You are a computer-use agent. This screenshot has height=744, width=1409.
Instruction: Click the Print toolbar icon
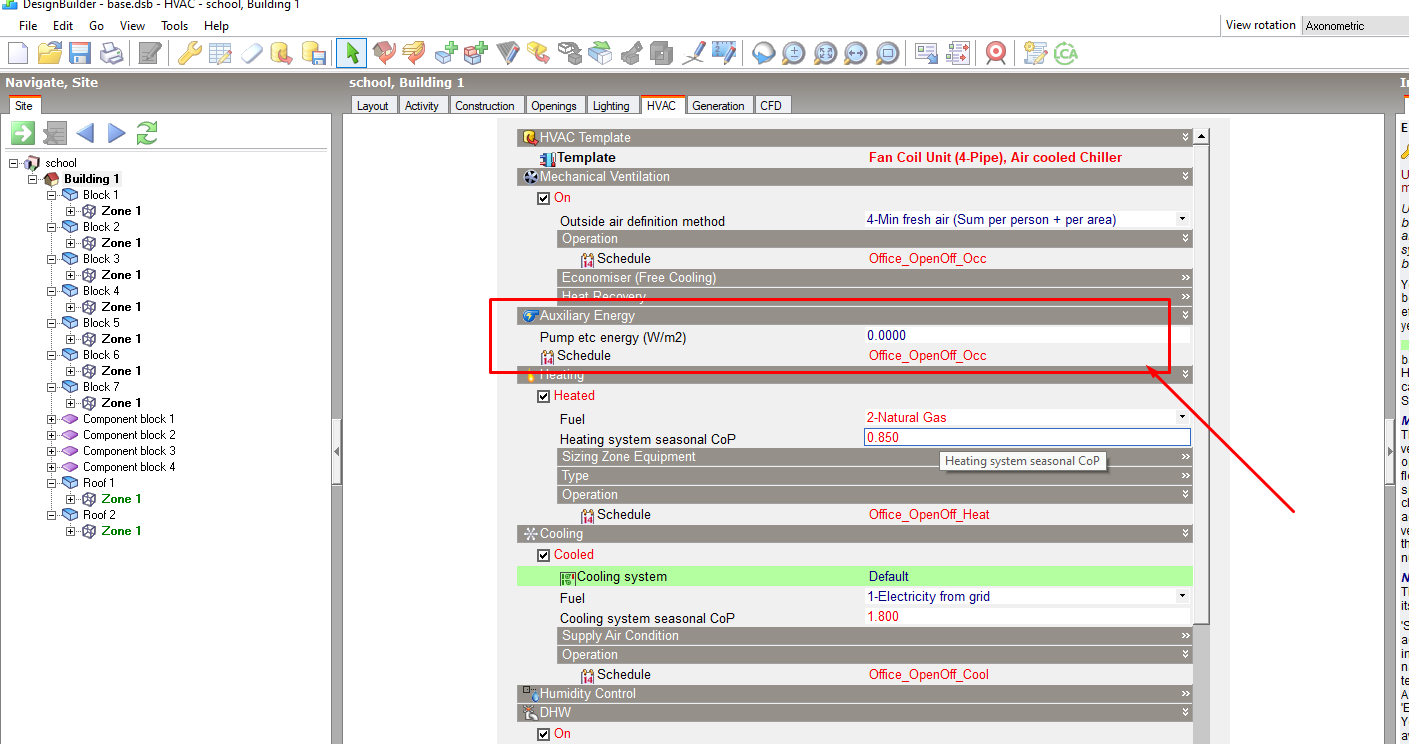[x=111, y=53]
